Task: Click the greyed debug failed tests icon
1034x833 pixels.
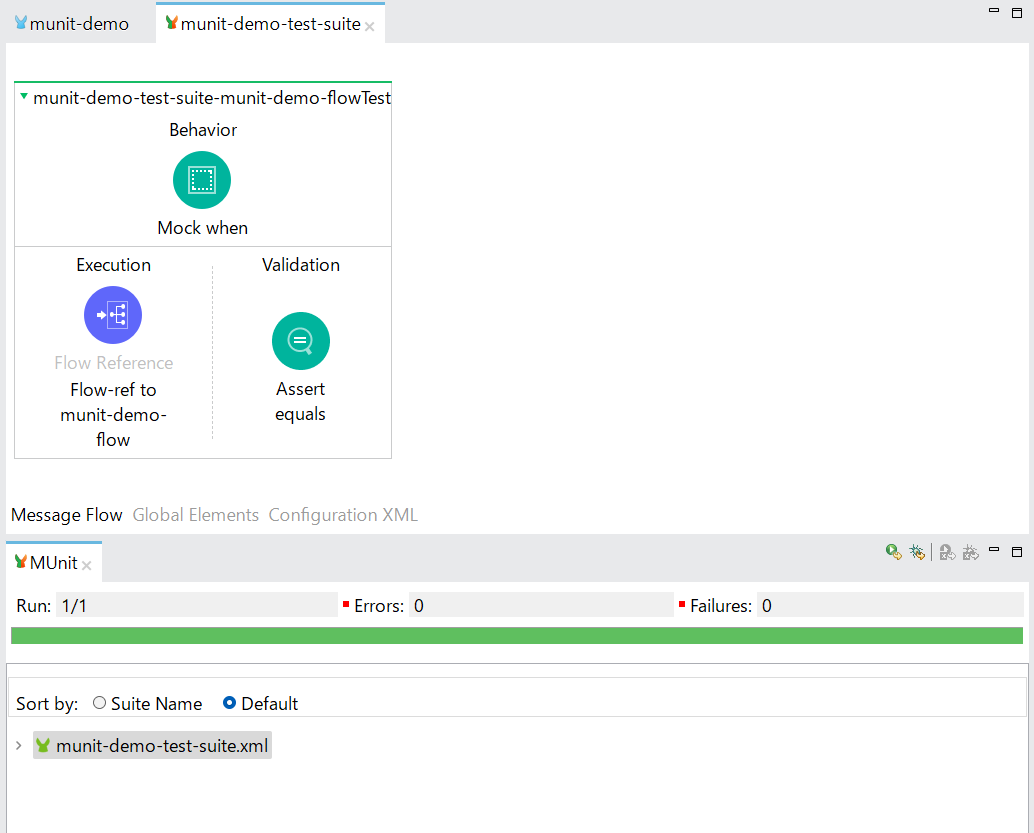Action: click(x=971, y=552)
